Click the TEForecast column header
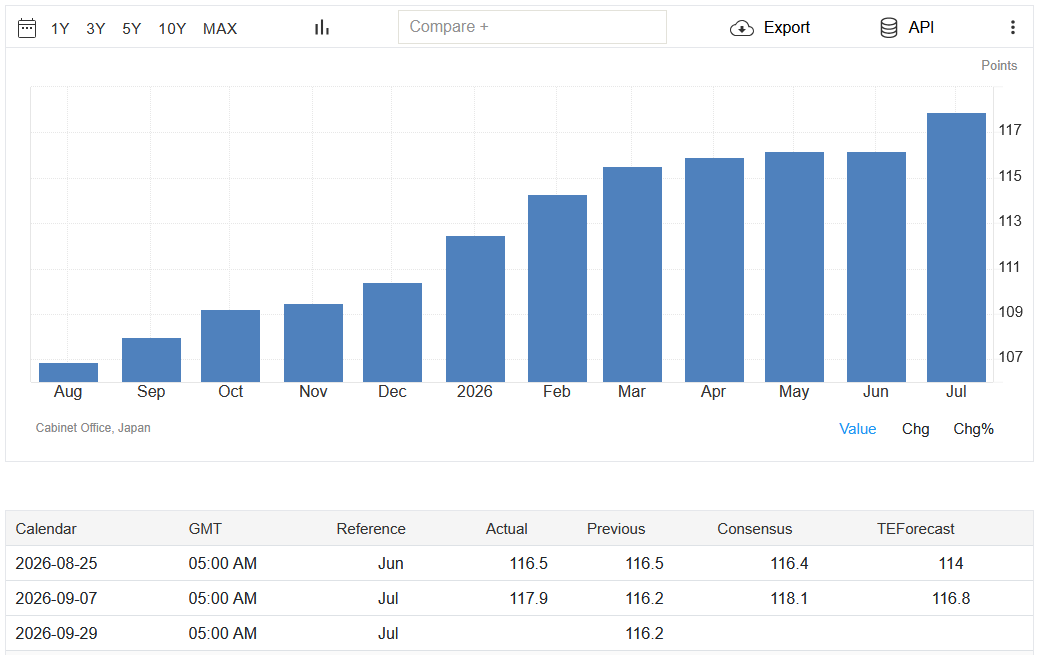 pos(915,528)
